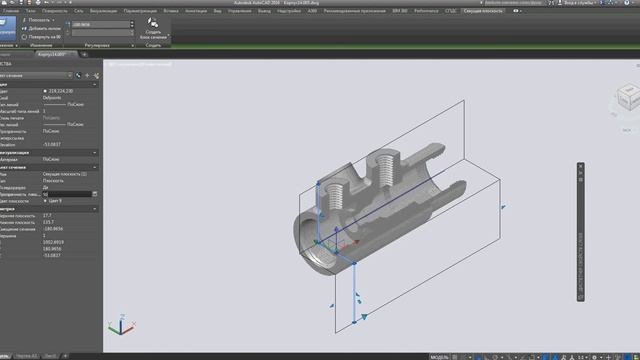Collapse the Объект сечения properties section
640x360 pixels.
pos(95,167)
